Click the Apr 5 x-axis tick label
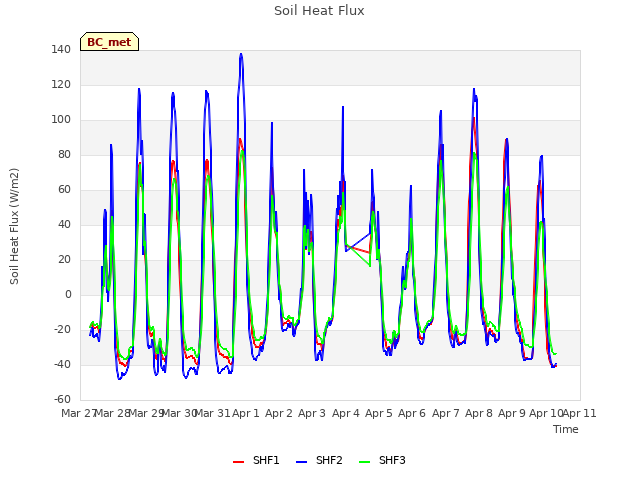The width and height of the screenshot is (640, 480). pos(379,413)
